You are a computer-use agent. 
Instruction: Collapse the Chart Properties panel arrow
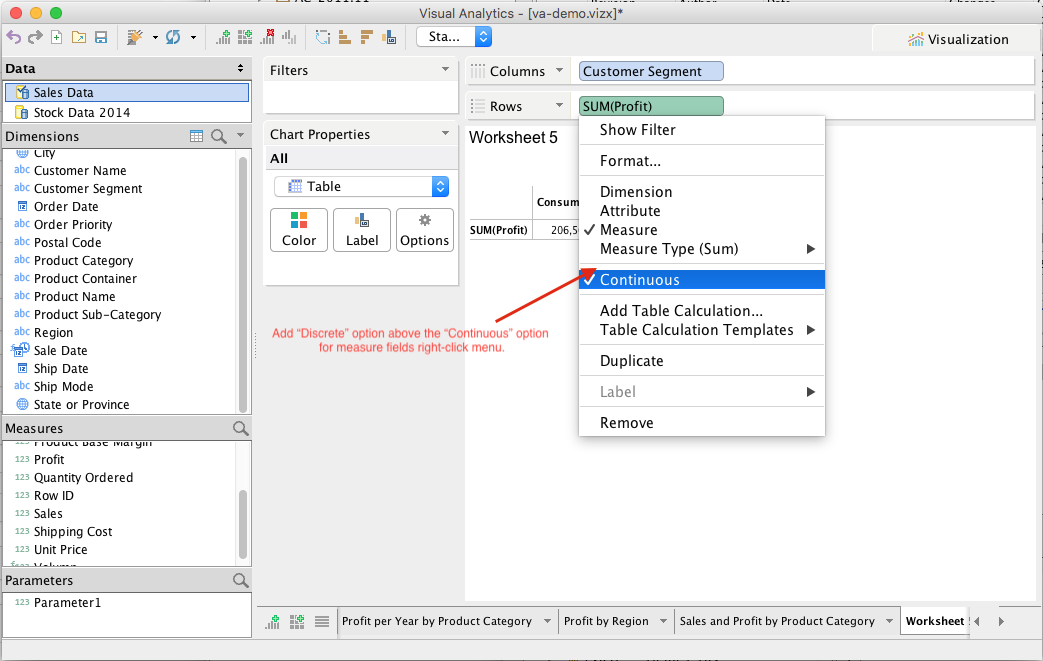[445, 133]
